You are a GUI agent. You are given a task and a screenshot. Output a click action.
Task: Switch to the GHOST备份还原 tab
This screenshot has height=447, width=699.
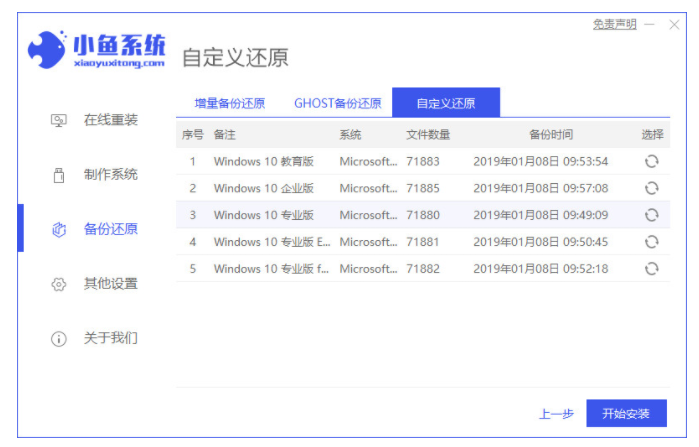click(337, 103)
